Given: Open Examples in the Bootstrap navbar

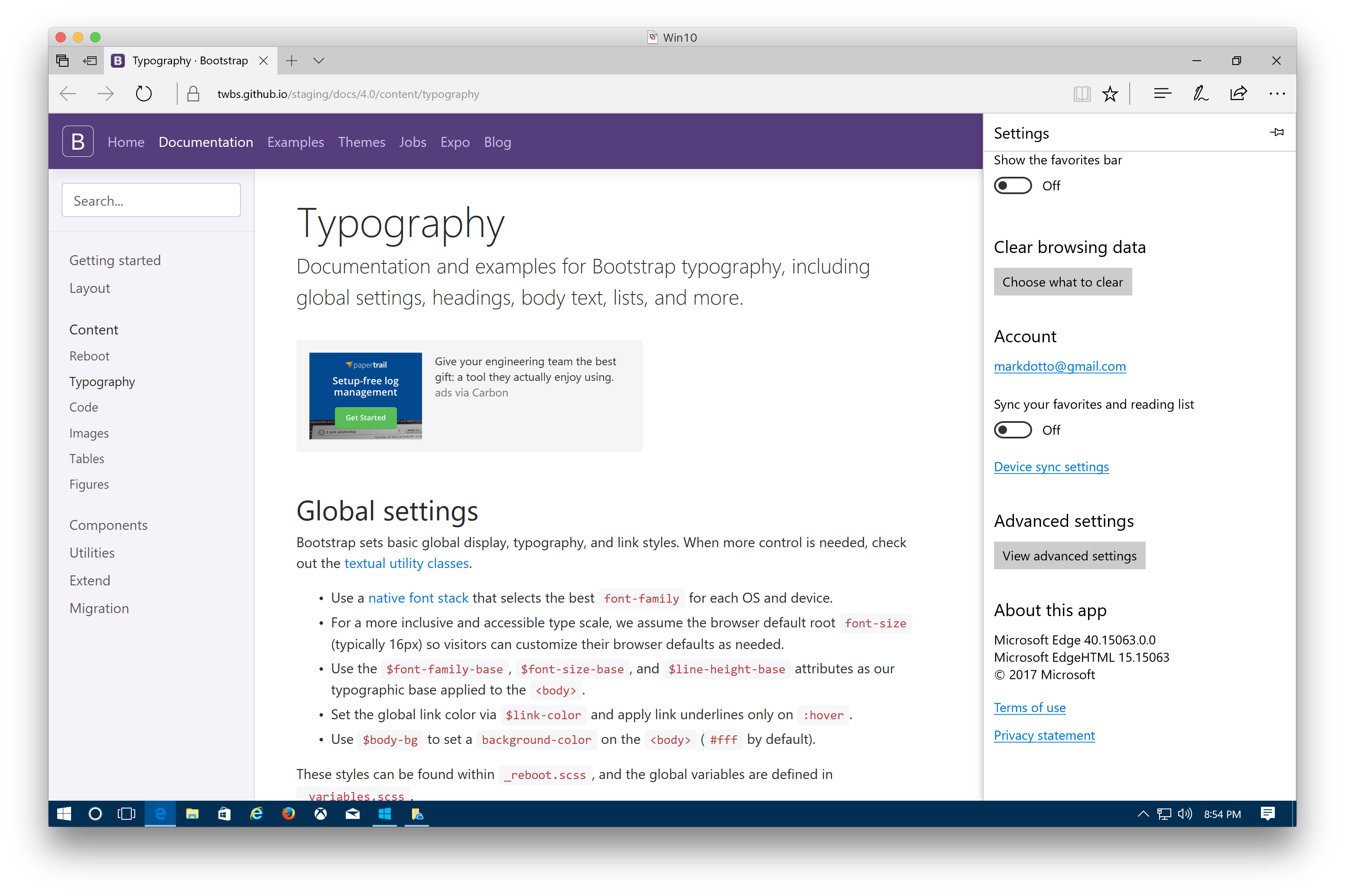Looking at the screenshot, I should (296, 142).
